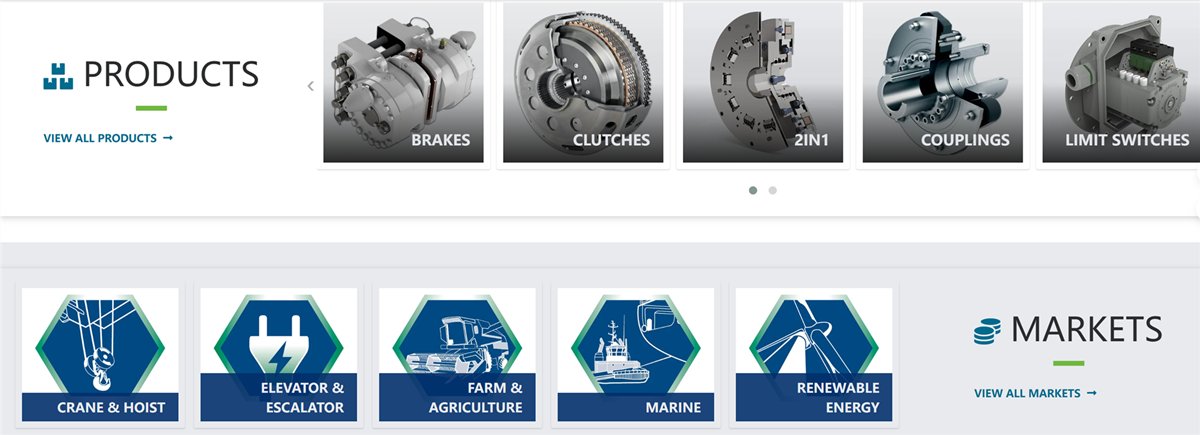Open the Limit Switches product card
Screen dimensions: 1200x435
click(x=1121, y=82)
